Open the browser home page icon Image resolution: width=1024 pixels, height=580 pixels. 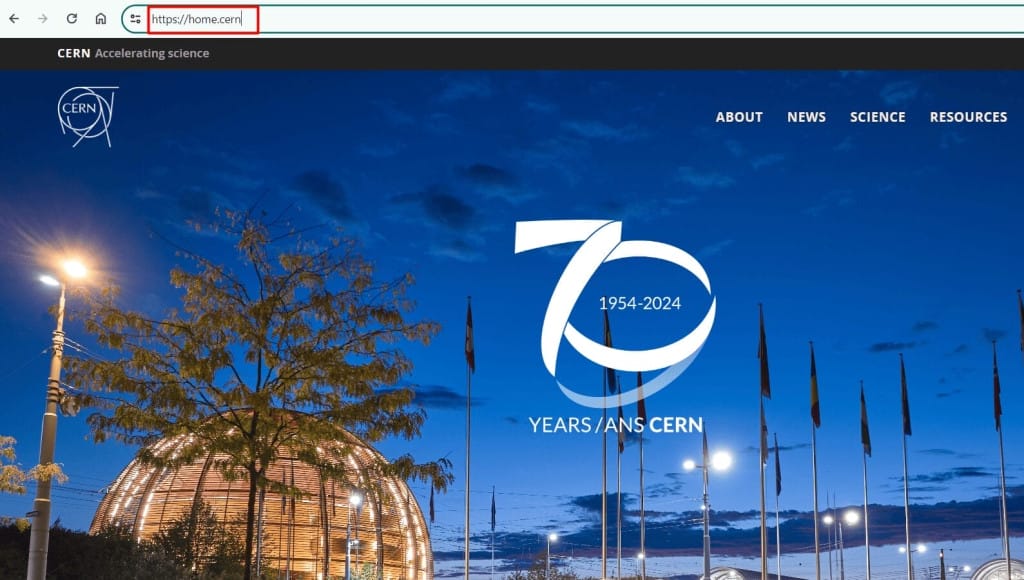pyautogui.click(x=101, y=19)
